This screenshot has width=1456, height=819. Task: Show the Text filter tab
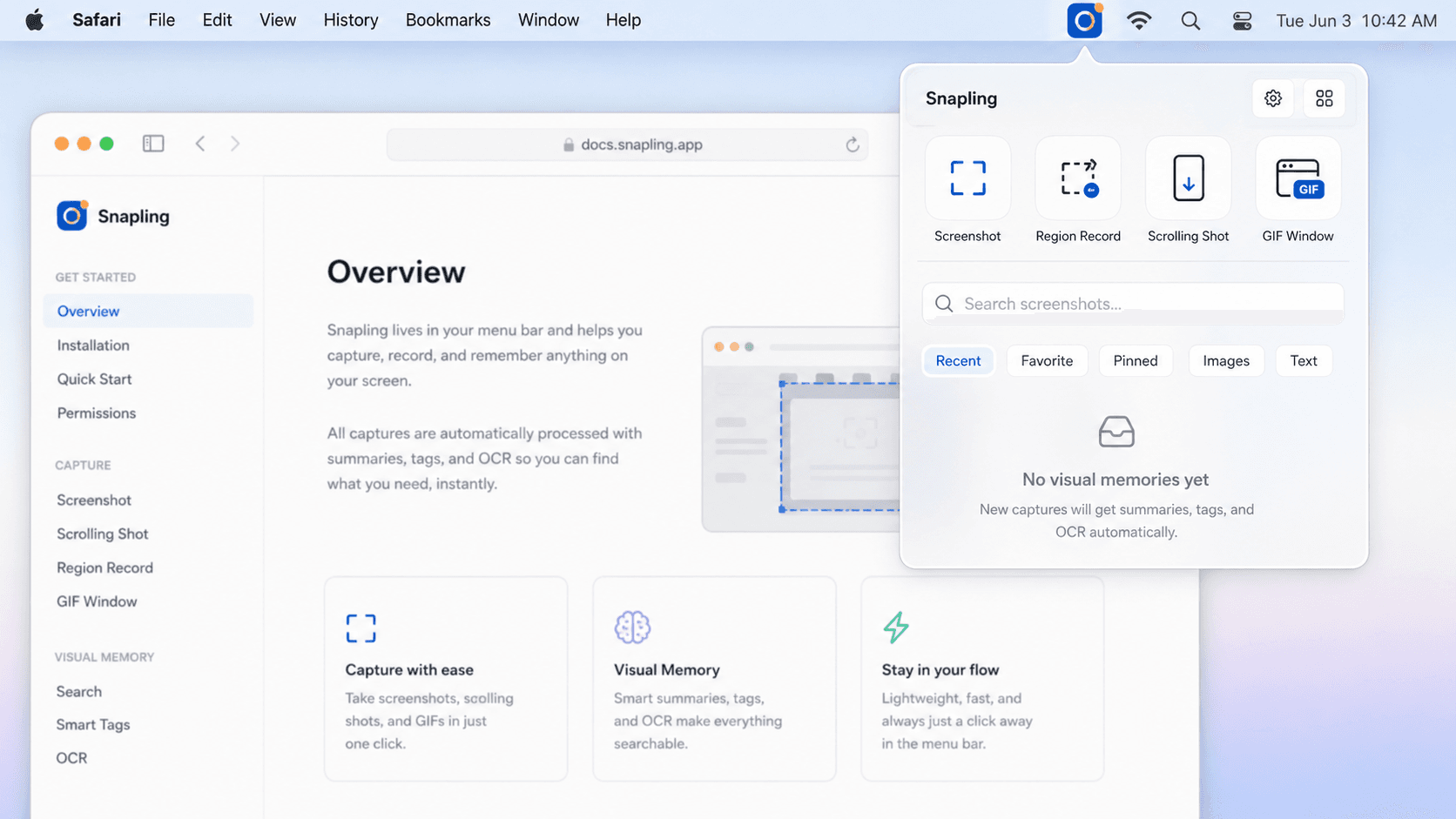1304,361
